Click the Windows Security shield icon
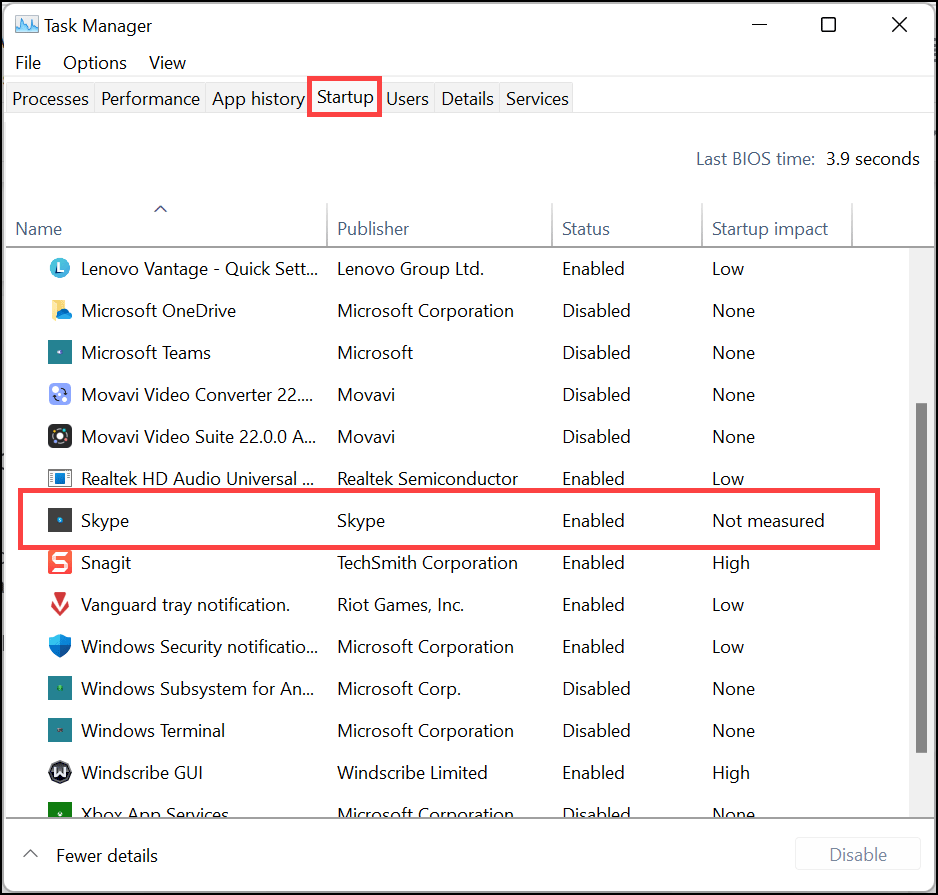This screenshot has height=895, width=938. 60,647
